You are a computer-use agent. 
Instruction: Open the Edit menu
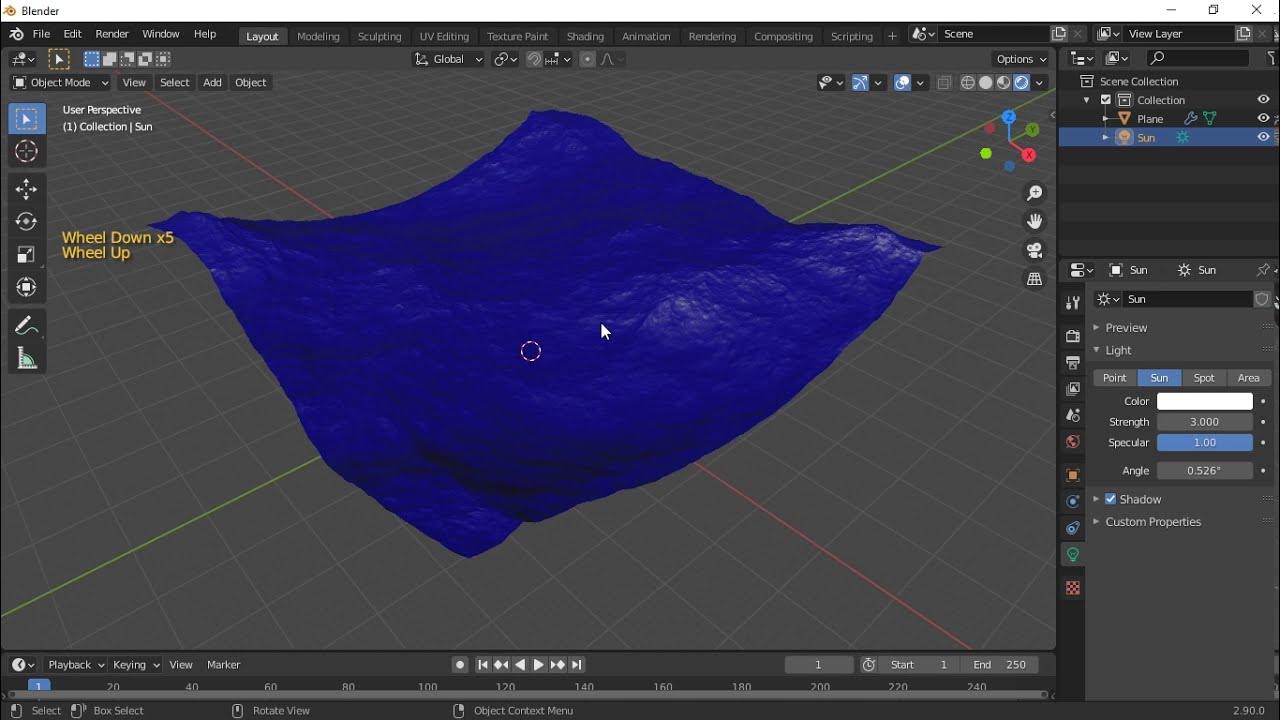pyautogui.click(x=72, y=34)
